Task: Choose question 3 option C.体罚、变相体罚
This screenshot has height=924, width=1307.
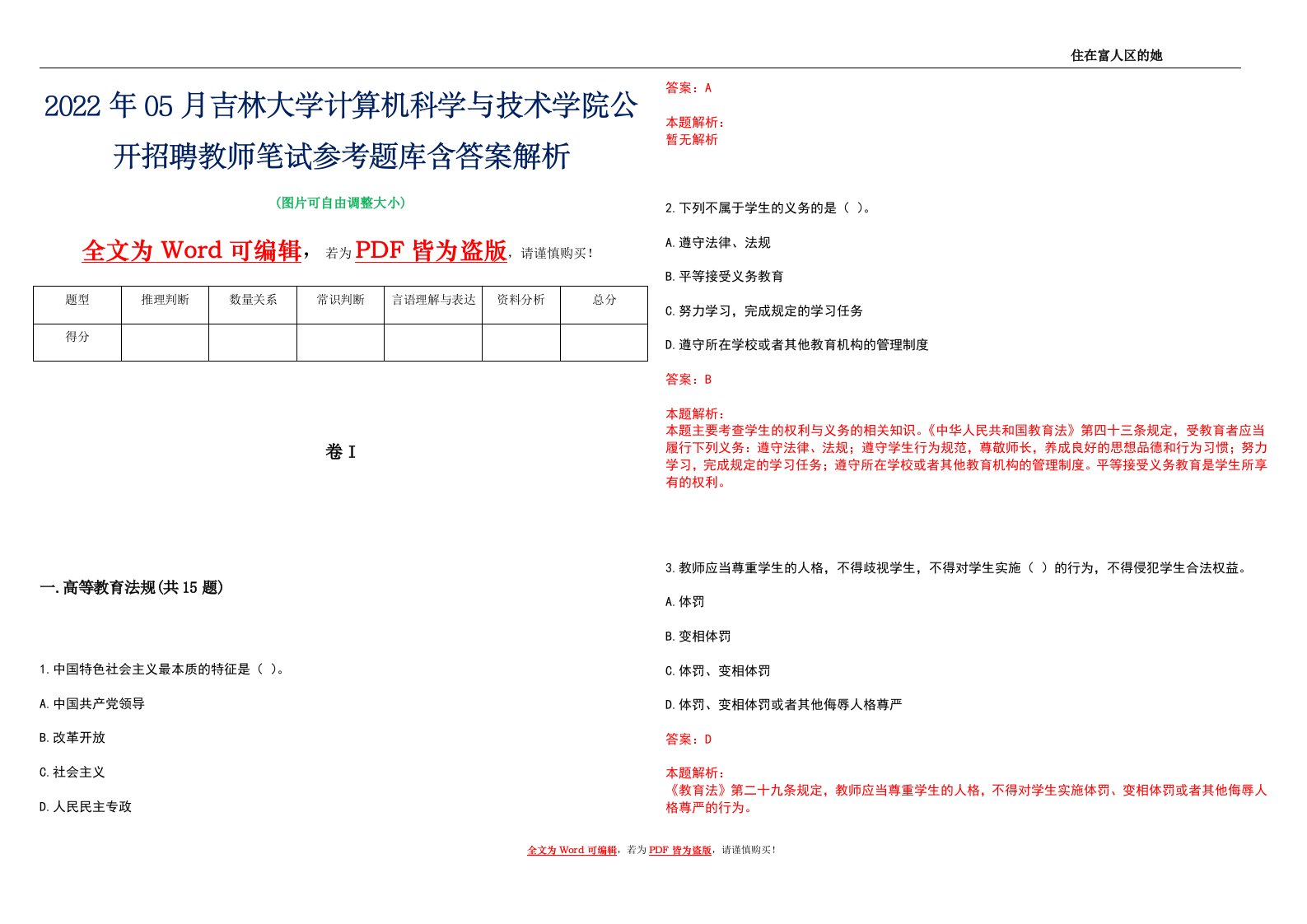Action: coord(718,671)
